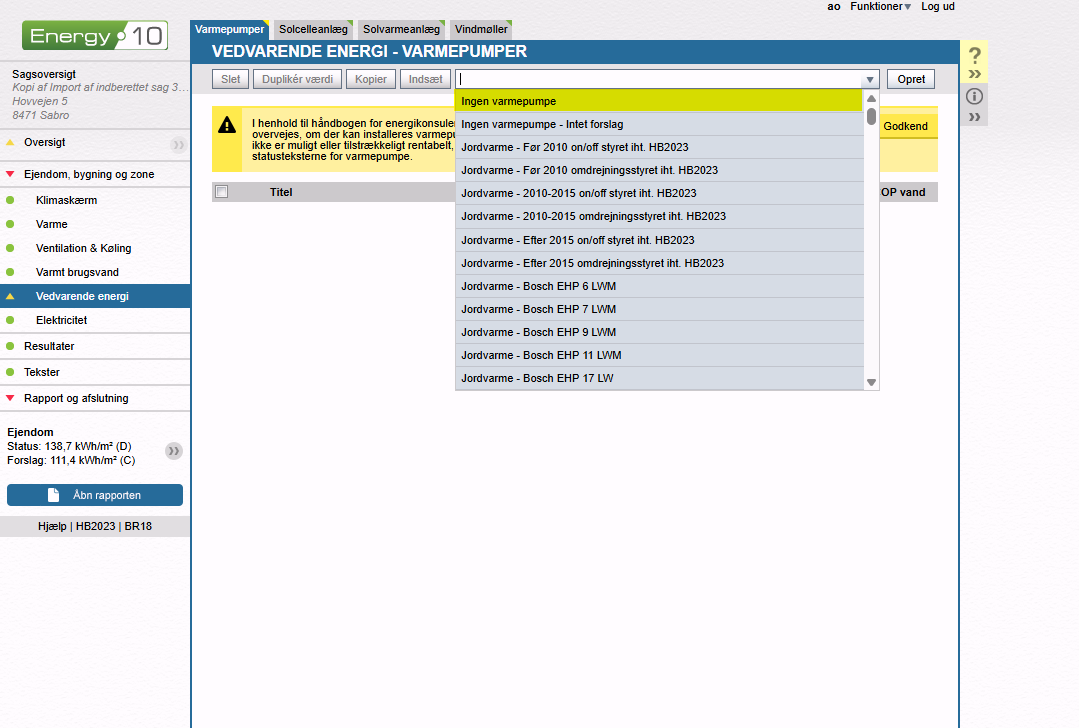Select Jordvarme - Bosch EHP 9 LWM option
Viewport: 1079px width, 728px height.
538,332
